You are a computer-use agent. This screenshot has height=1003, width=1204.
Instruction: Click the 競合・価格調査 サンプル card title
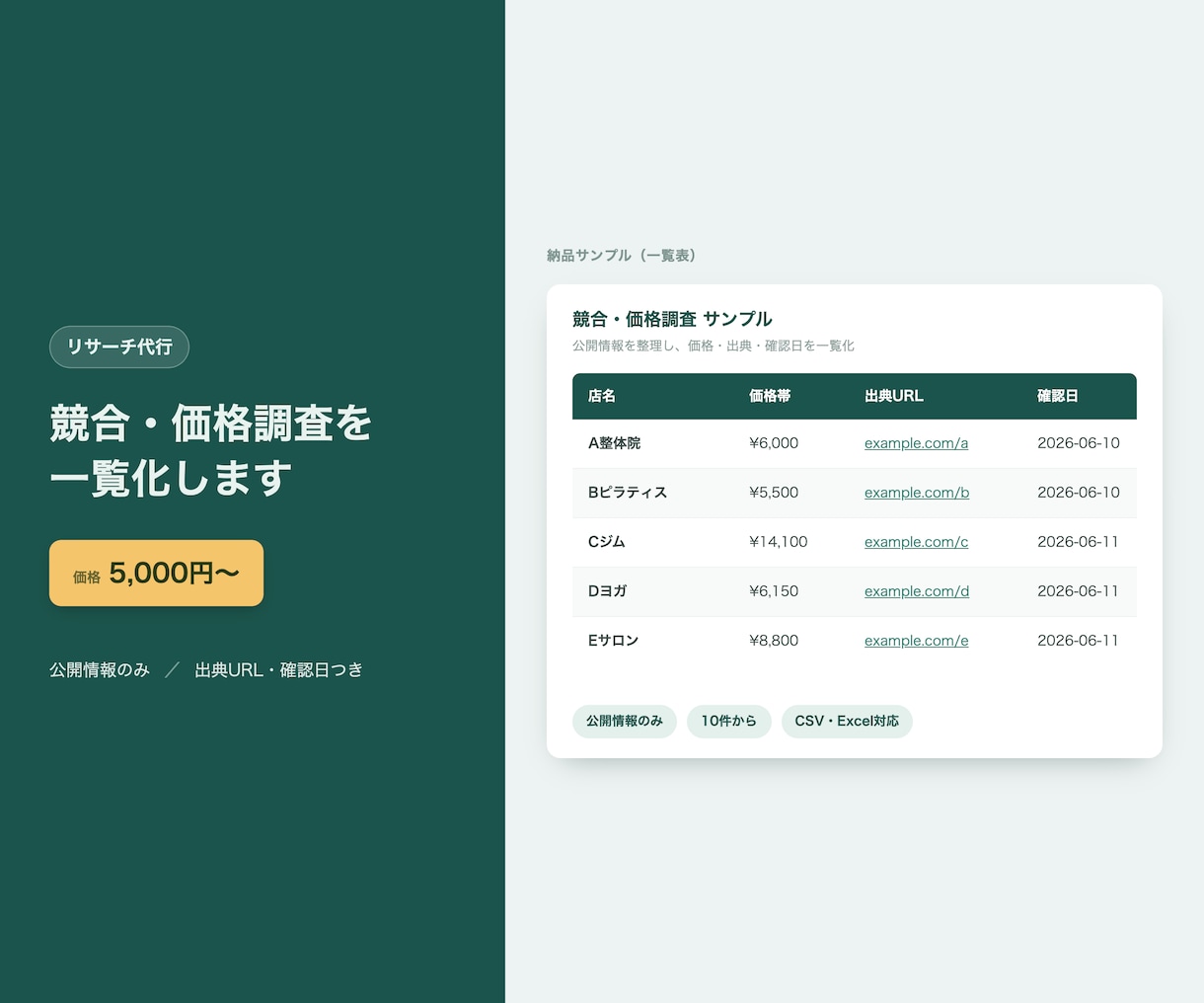coord(672,319)
